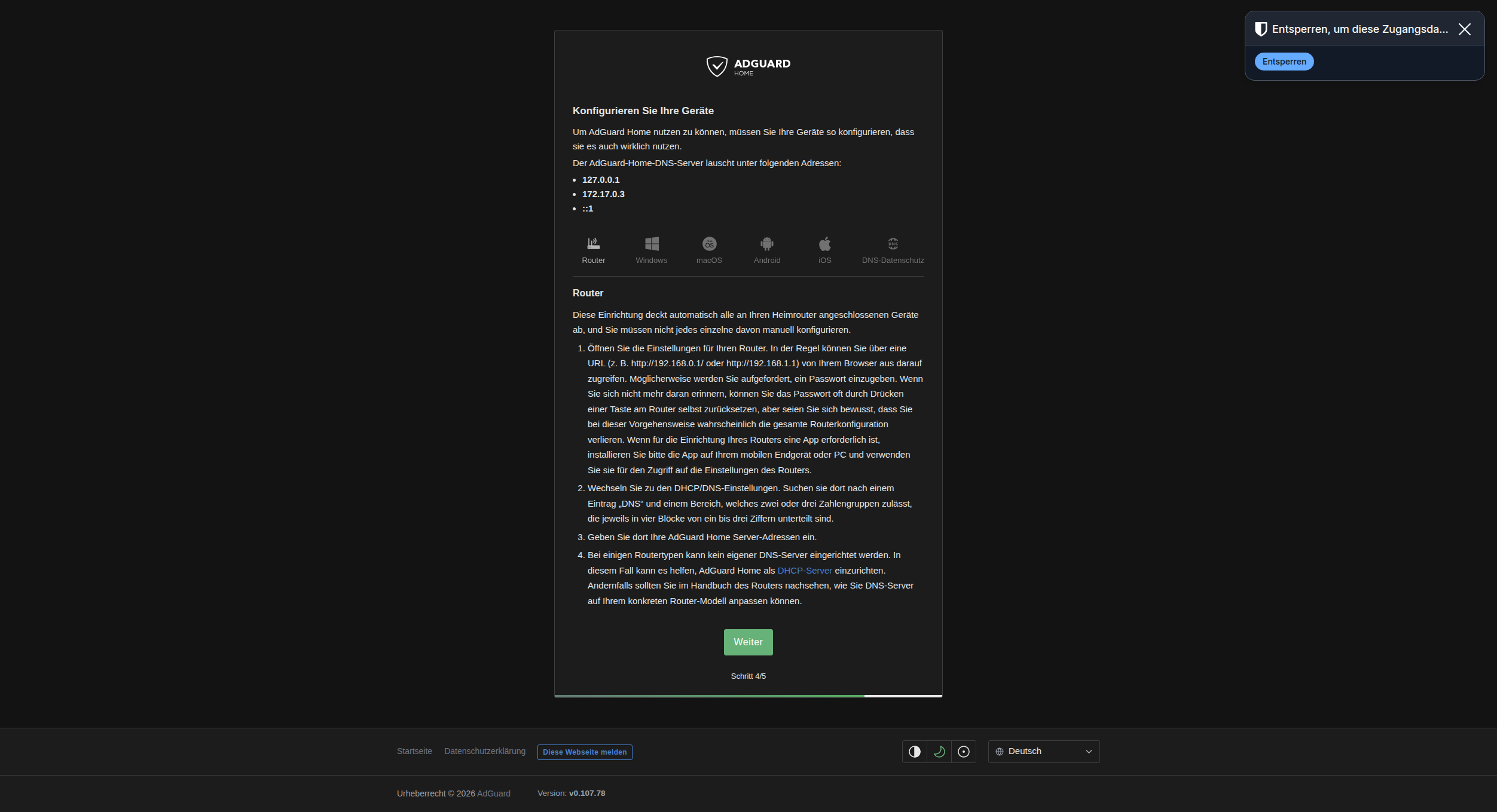Switch to the DNS-Datenschutz tab
This screenshot has height=812, width=1497.
coord(893,251)
